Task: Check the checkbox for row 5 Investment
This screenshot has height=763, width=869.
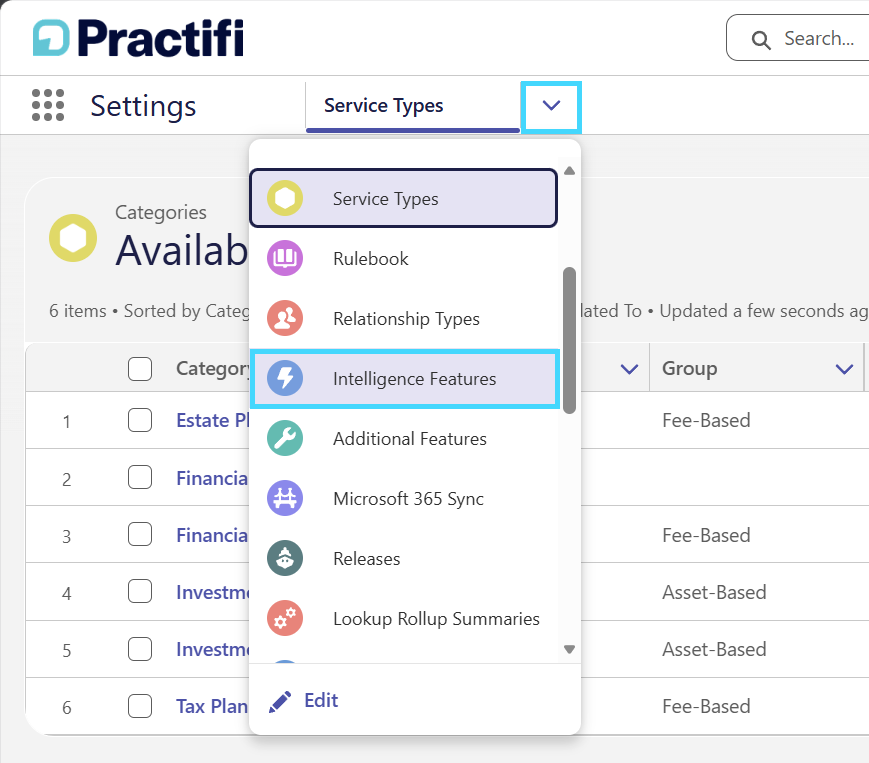Action: point(140,649)
